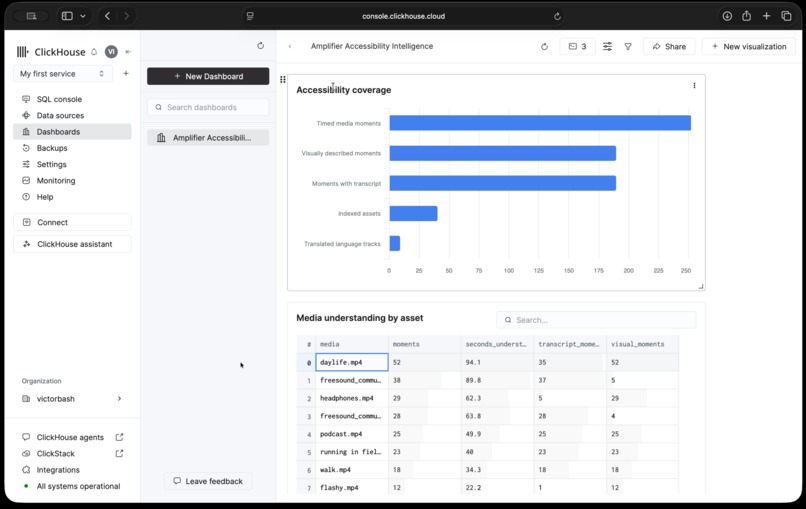This screenshot has height=509, width=806.
Task: Grab the chart drag handle icon
Action: pos(283,79)
